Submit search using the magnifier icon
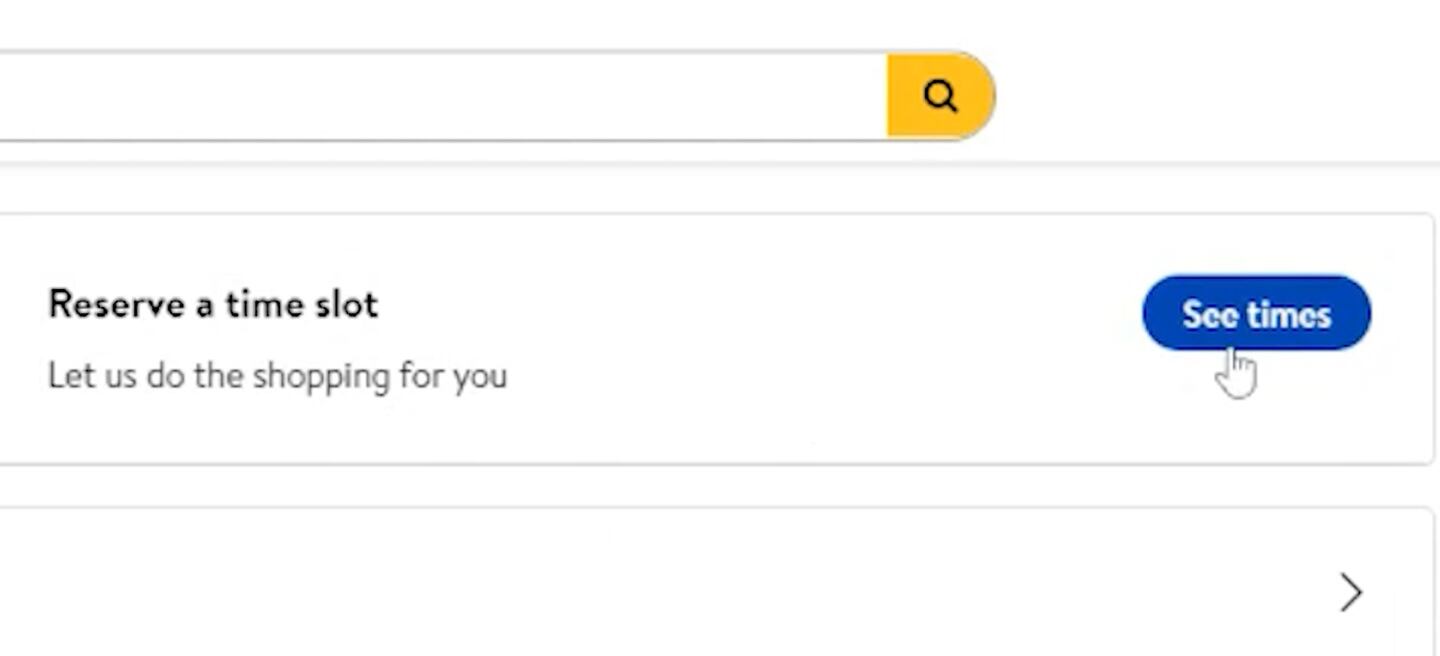Image resolution: width=1440 pixels, height=656 pixels. 939,96
